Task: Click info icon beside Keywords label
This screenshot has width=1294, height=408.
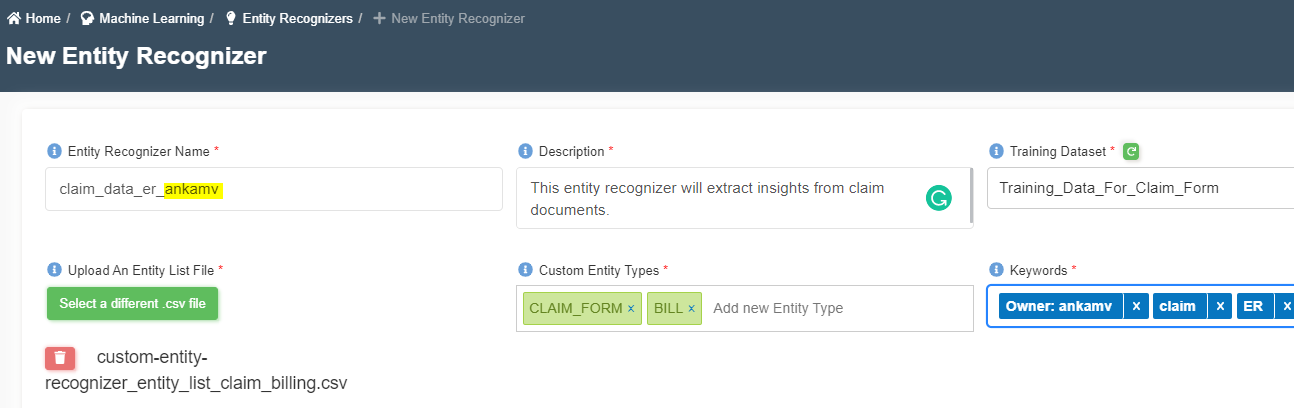Action: click(996, 270)
